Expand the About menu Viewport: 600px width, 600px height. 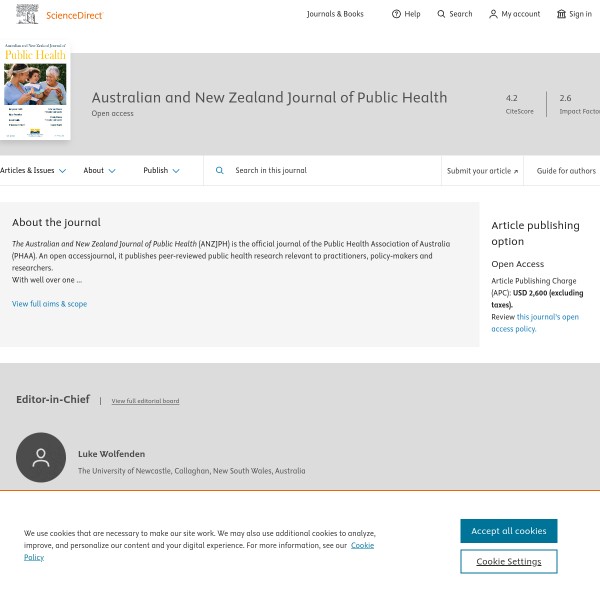point(99,171)
